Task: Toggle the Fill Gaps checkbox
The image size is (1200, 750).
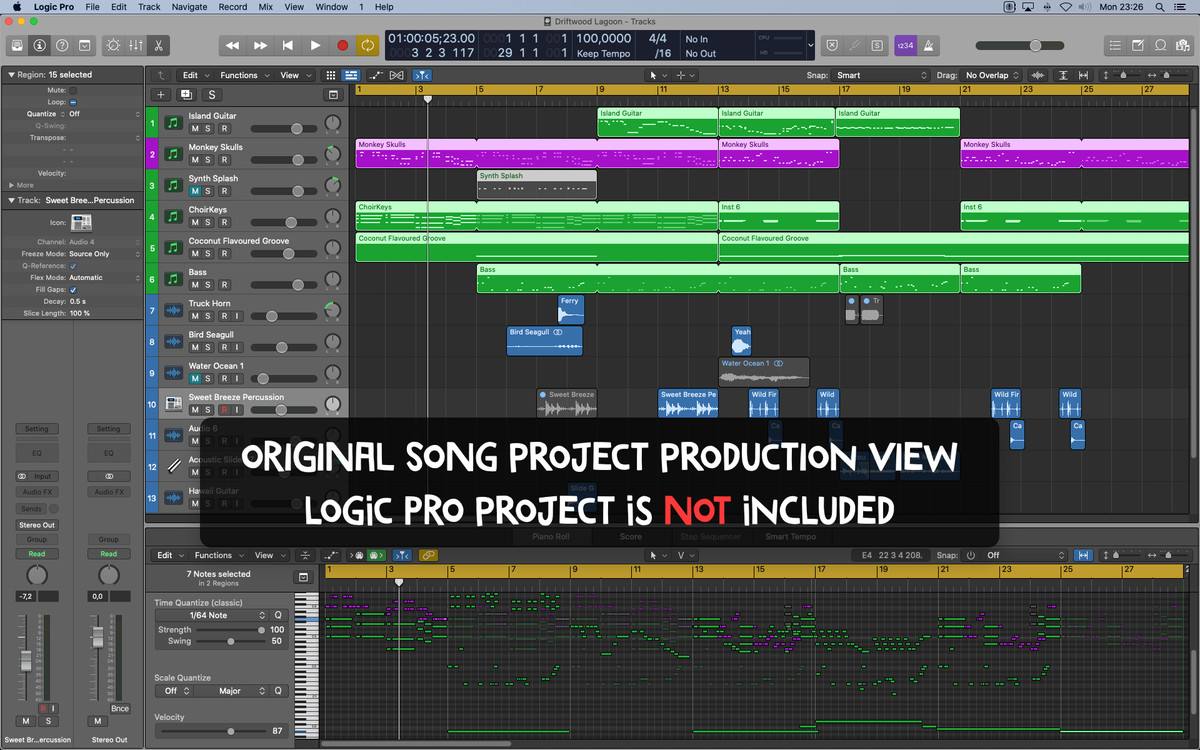Action: pyautogui.click(x=74, y=289)
